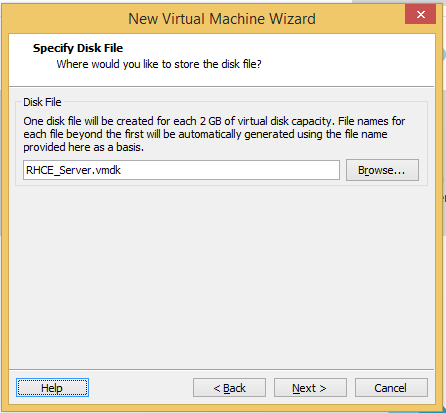This screenshot has width=446, height=413.
Task: Click into the RHCE_Server.vmdk file name field
Action: [x=181, y=170]
